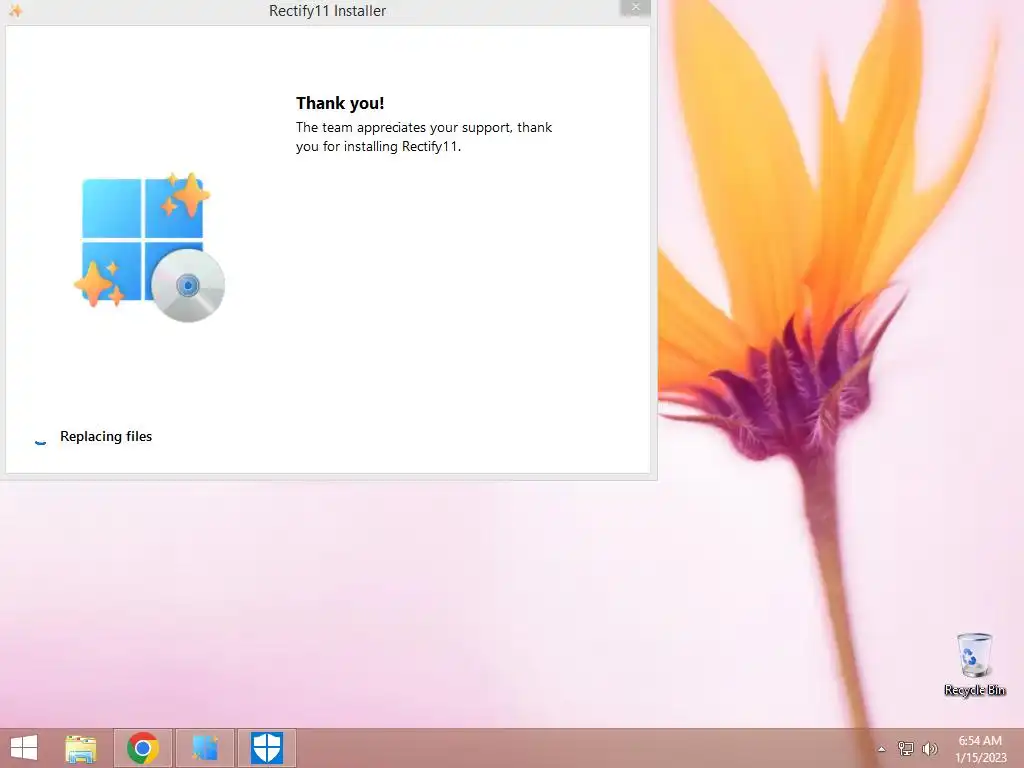
Task: Click the 'Rectify11 Installer' window title
Action: coord(327,10)
